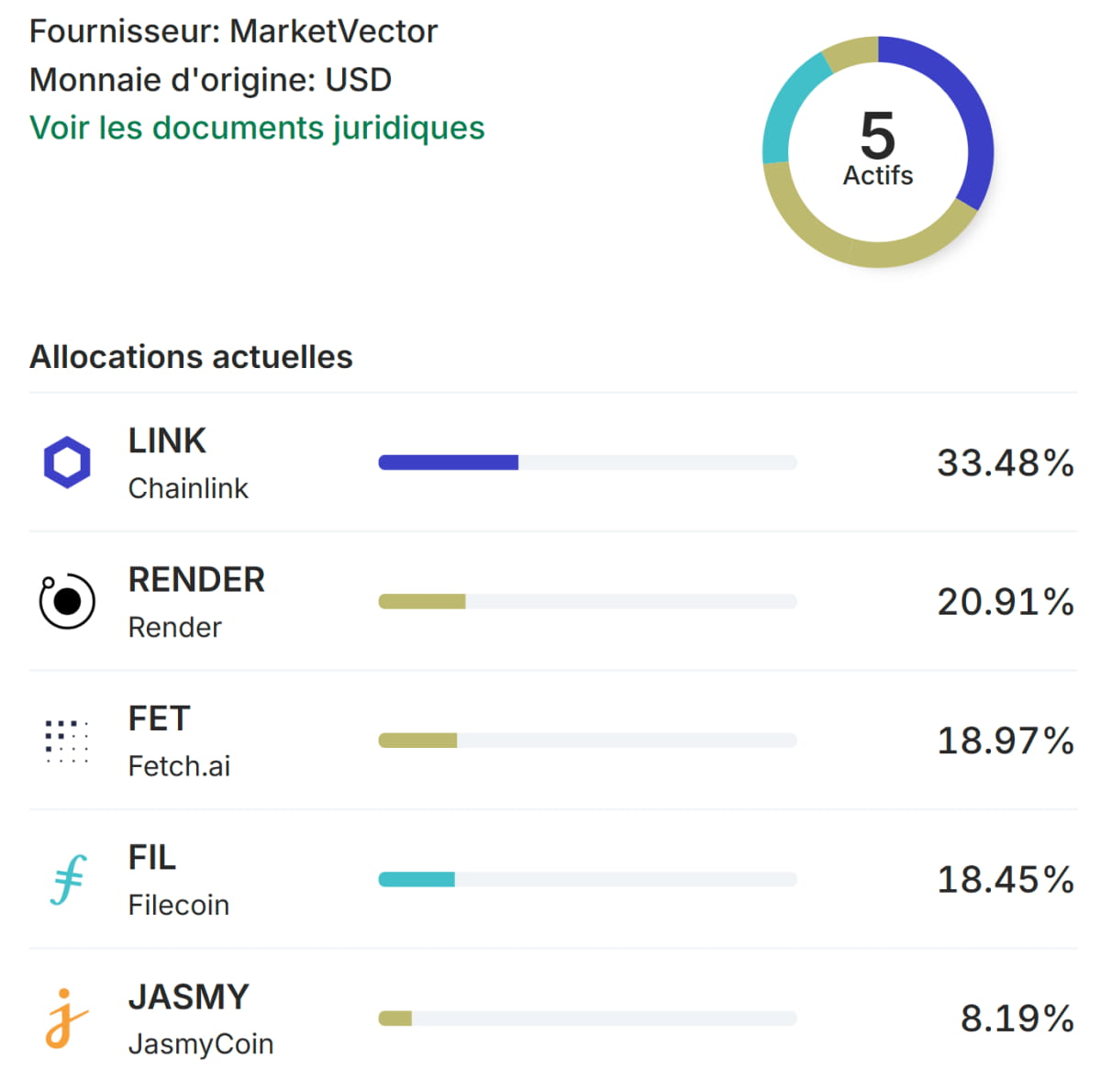Select the LINK ticker label

pyautogui.click(x=167, y=441)
